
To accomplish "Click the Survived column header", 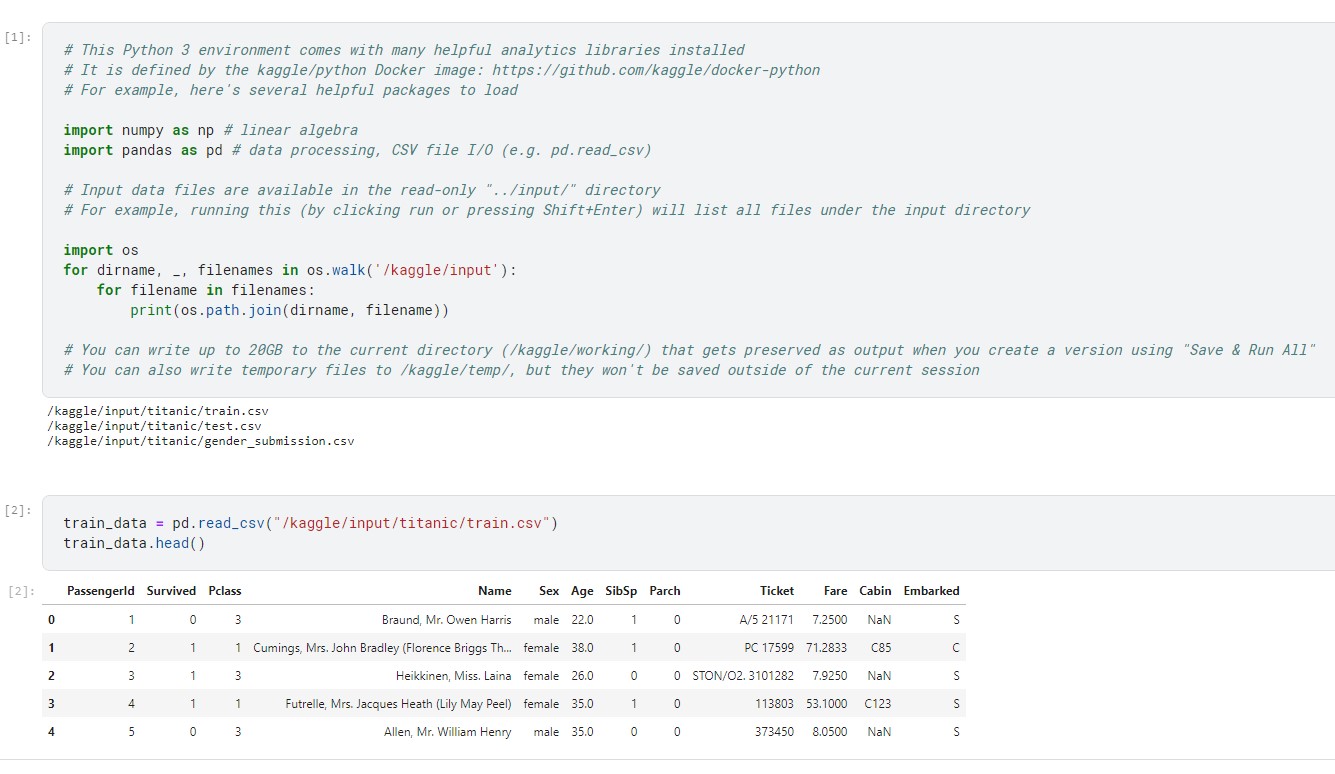I will (x=171, y=590).
